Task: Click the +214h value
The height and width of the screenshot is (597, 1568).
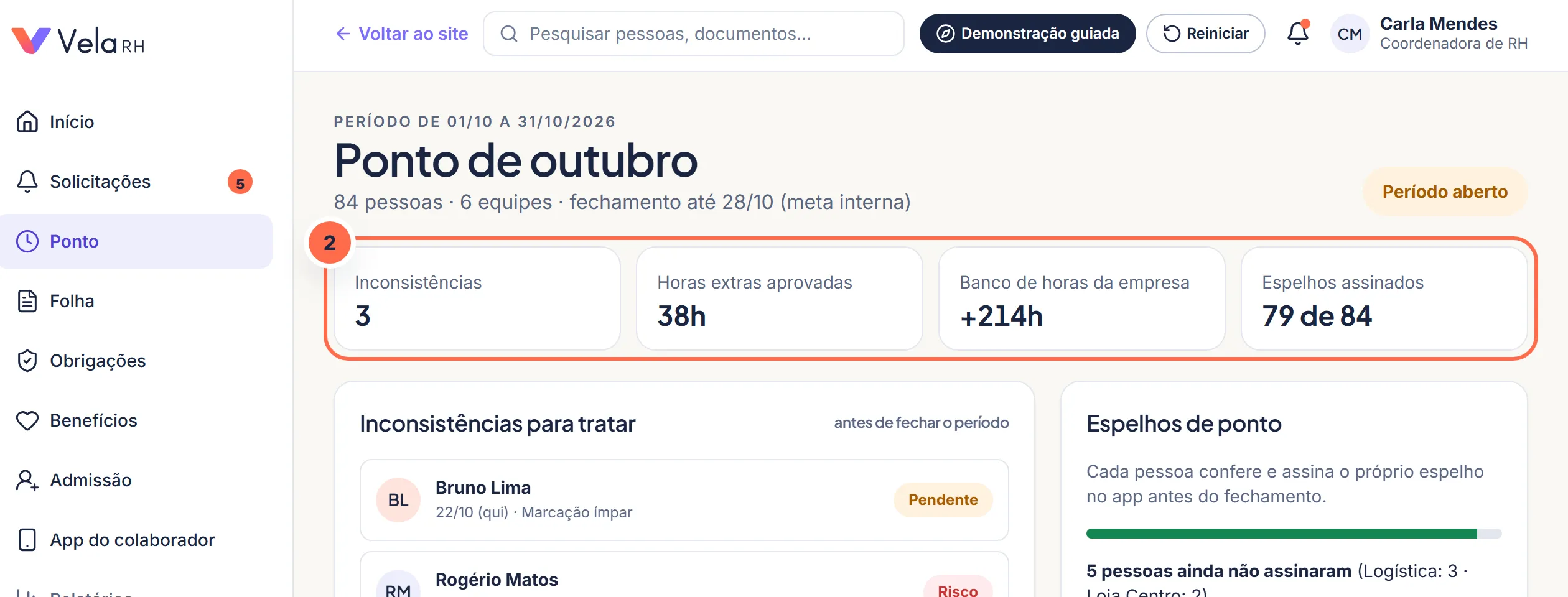Action: [1002, 316]
